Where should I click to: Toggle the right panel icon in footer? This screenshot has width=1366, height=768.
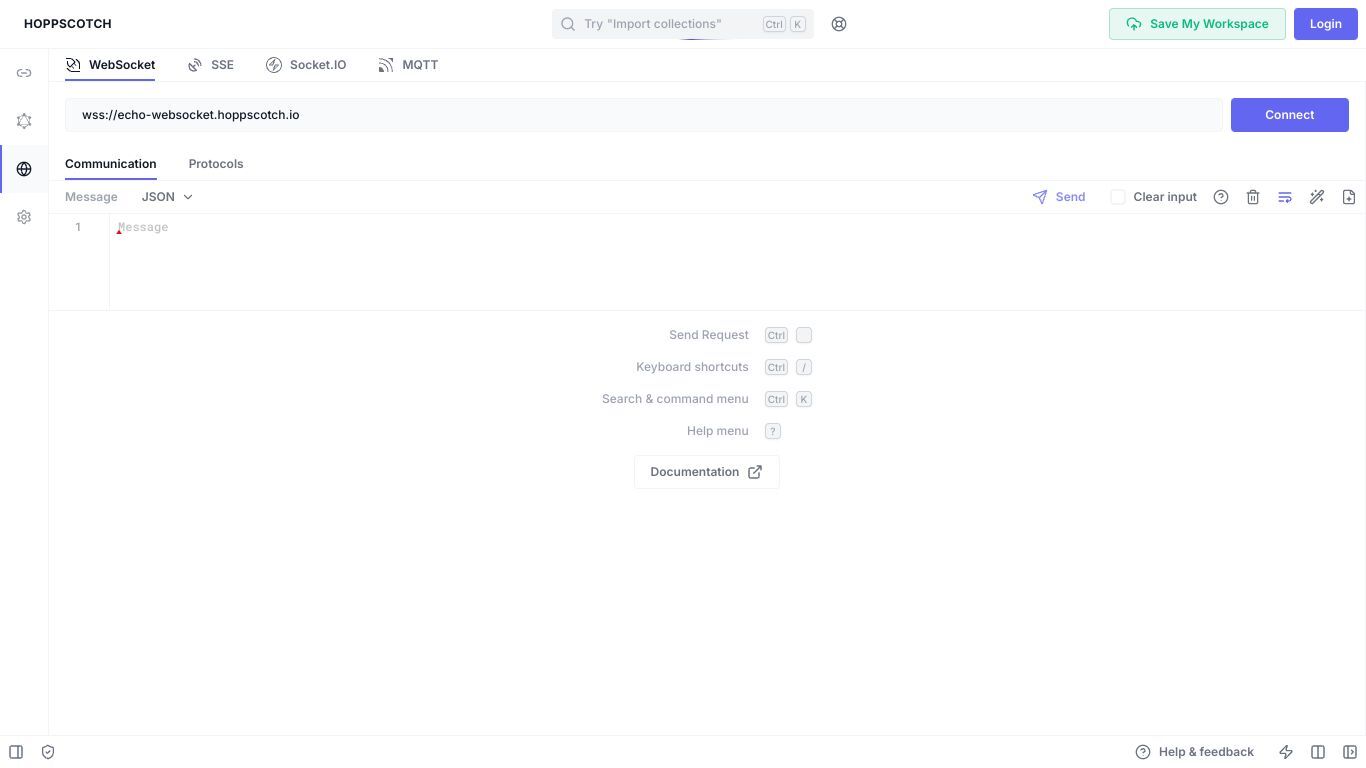tap(1350, 752)
